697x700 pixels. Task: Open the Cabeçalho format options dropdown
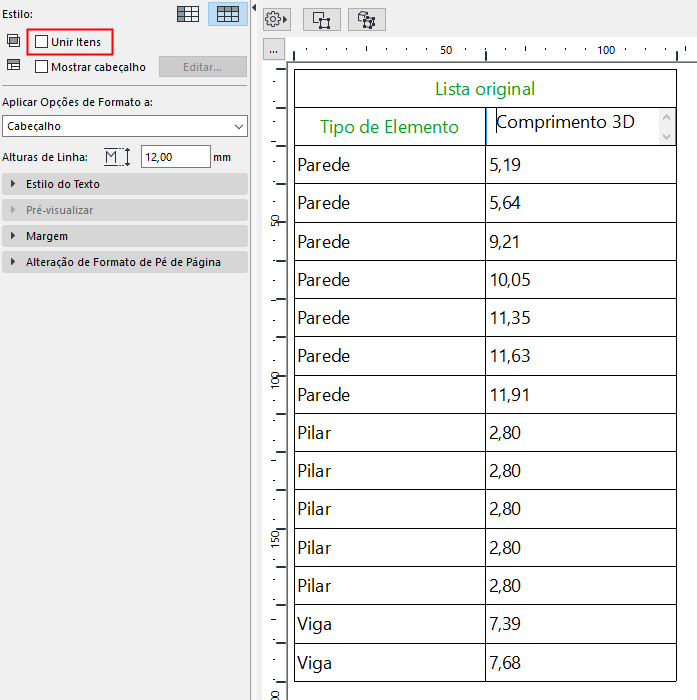(125, 126)
